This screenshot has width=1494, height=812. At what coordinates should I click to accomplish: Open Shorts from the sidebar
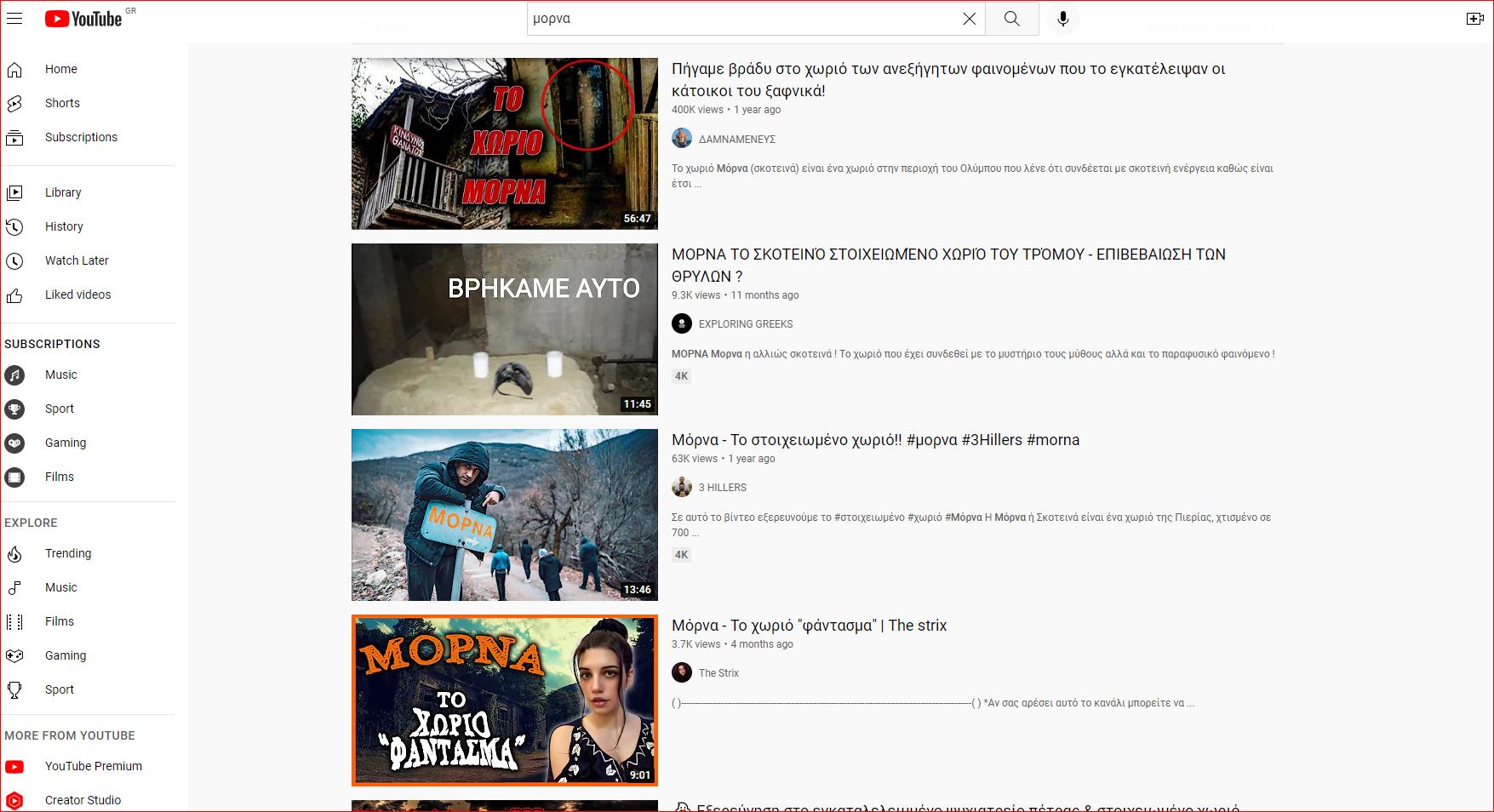point(62,103)
